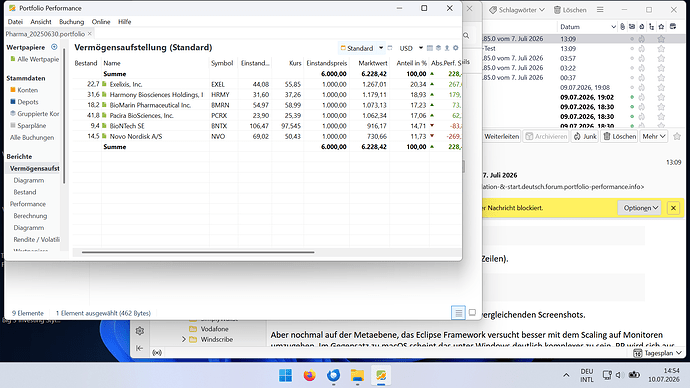The image size is (690, 388).
Task: Star the message dated 09.07.2026, 19:02
Action: pyautogui.click(x=661, y=97)
